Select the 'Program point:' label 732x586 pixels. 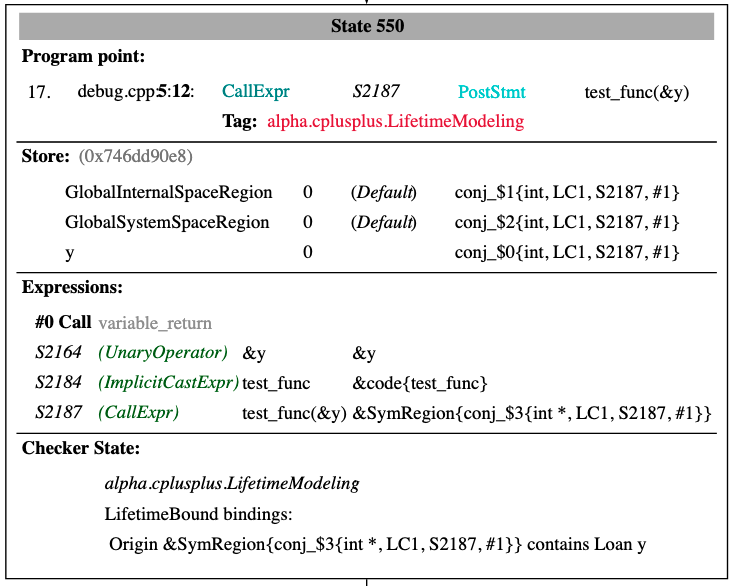point(83,56)
